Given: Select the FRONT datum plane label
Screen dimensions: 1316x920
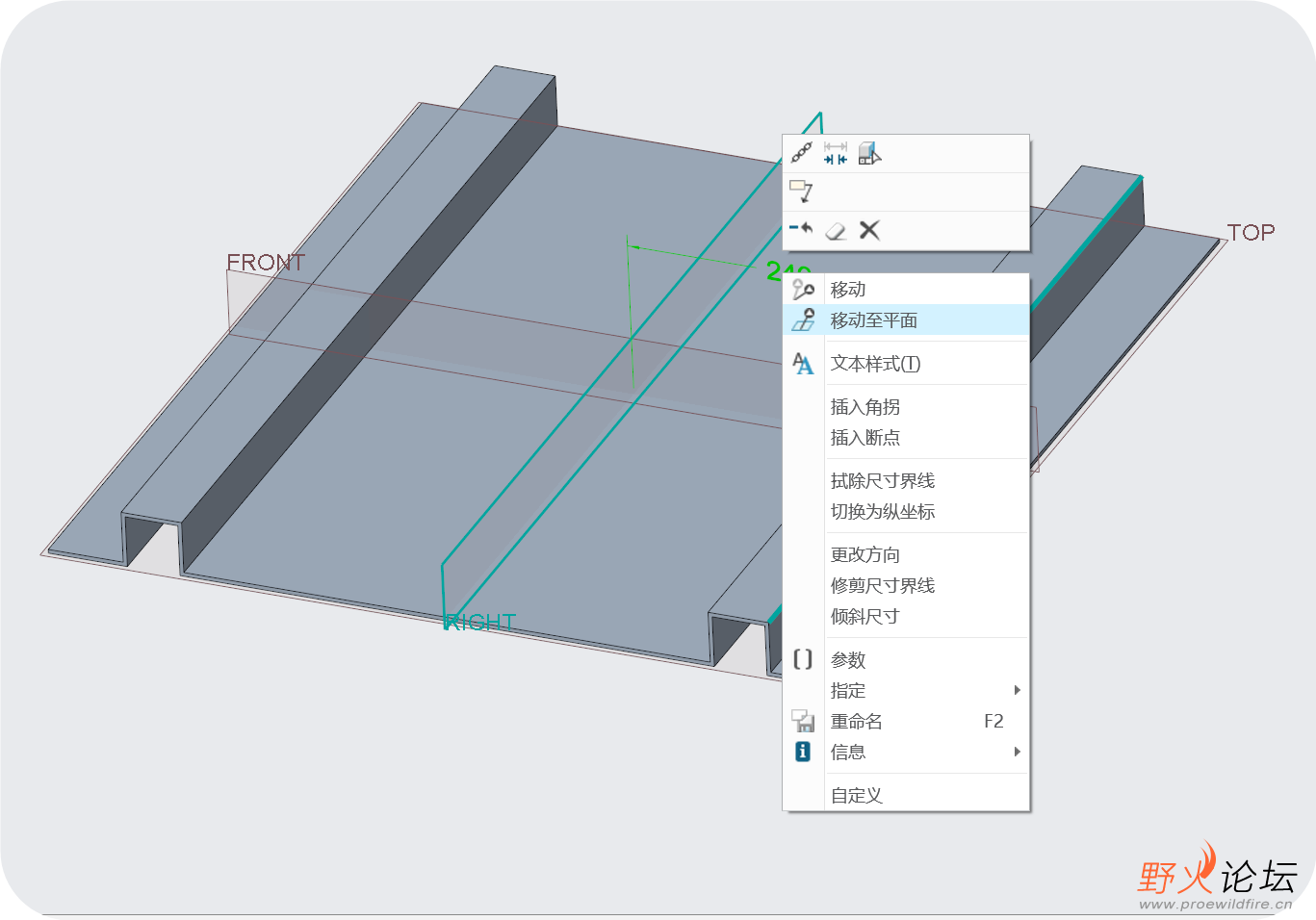Looking at the screenshot, I should coord(266,263).
